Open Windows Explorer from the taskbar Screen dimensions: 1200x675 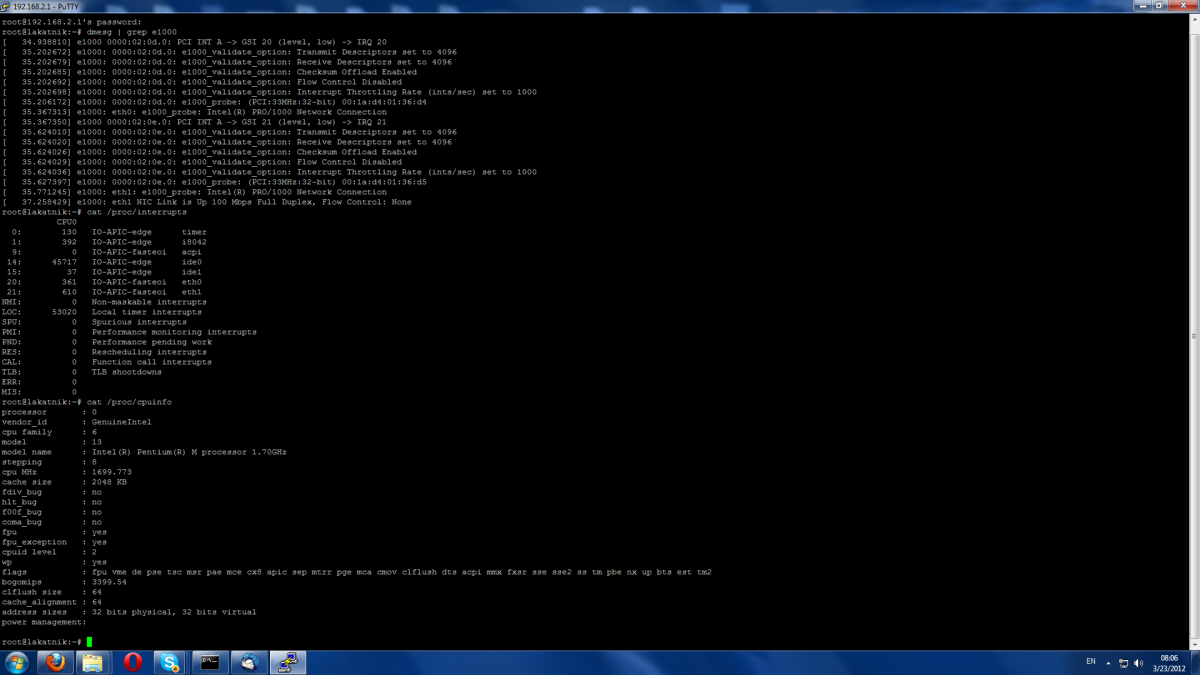93,662
